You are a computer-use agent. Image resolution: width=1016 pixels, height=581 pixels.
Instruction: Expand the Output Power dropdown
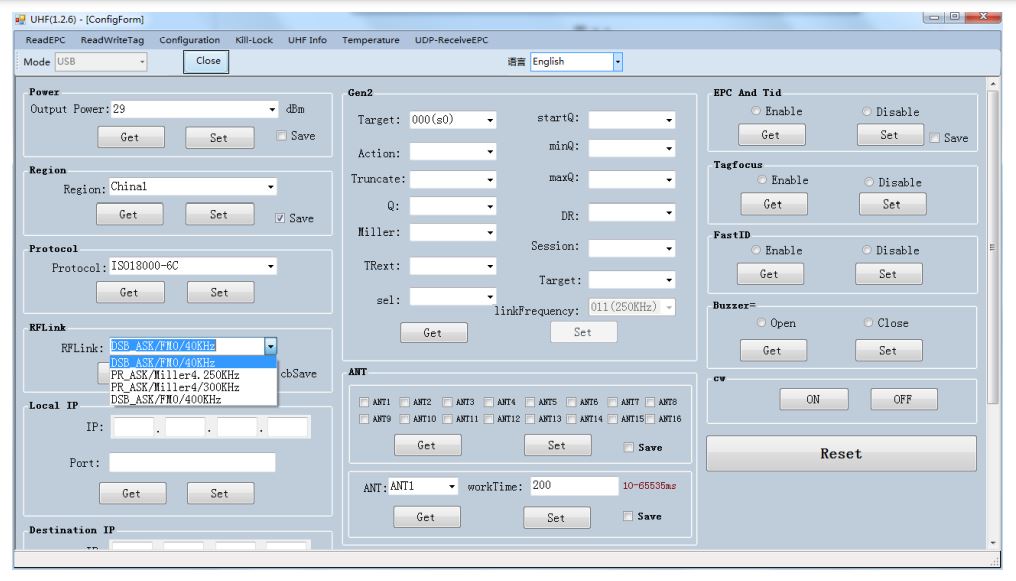[x=272, y=109]
